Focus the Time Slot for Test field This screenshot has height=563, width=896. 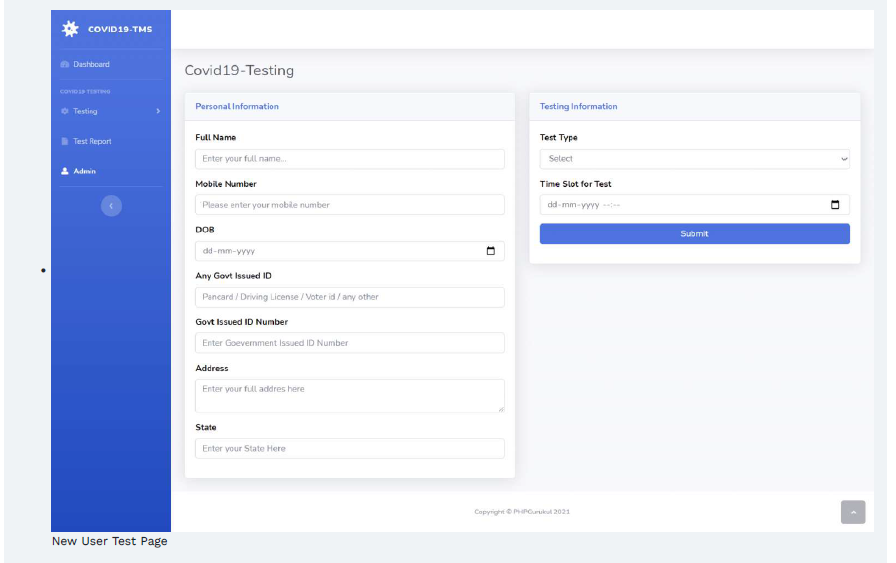[x=694, y=205]
